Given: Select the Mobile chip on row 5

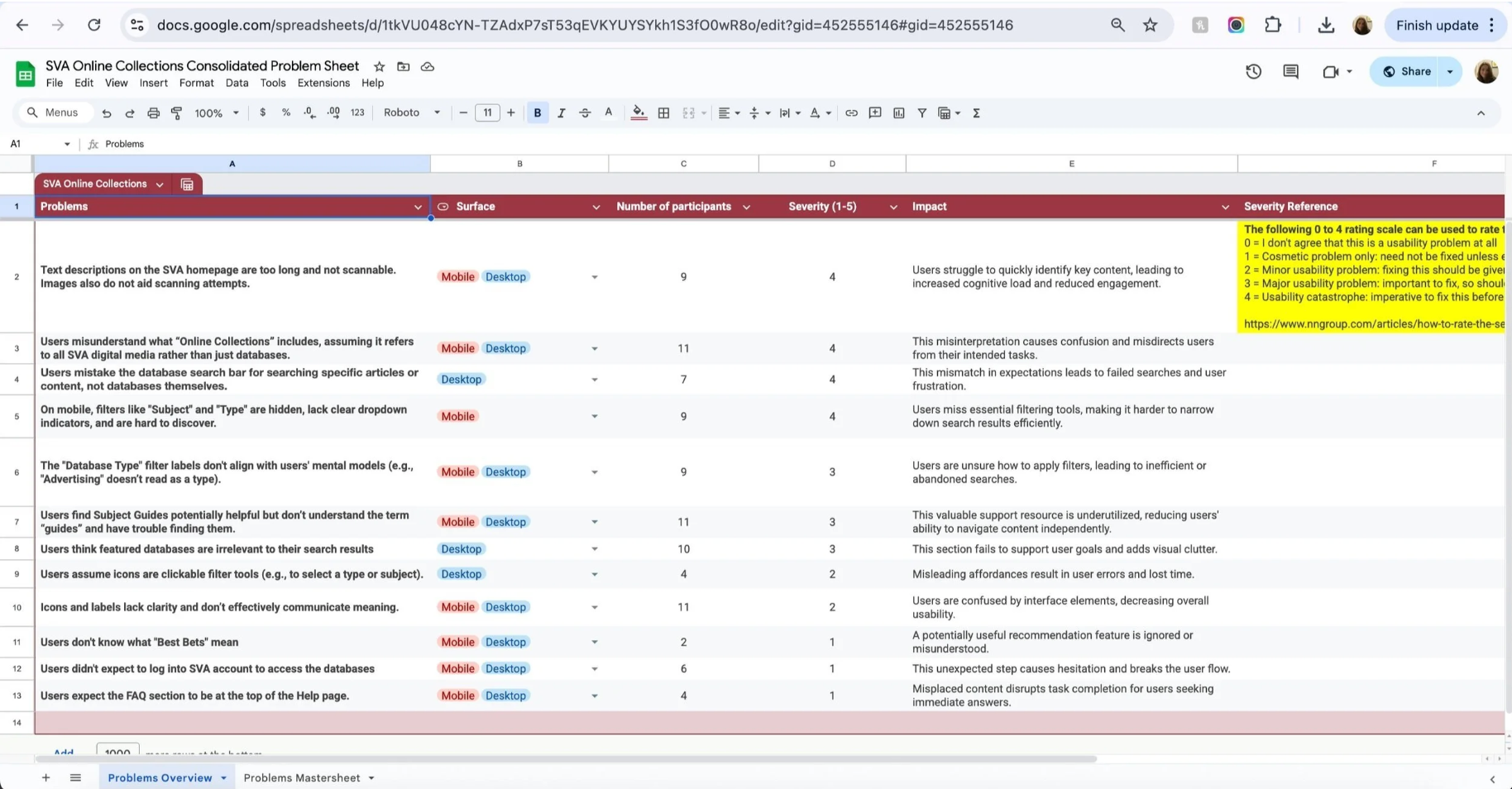Looking at the screenshot, I should pos(457,416).
